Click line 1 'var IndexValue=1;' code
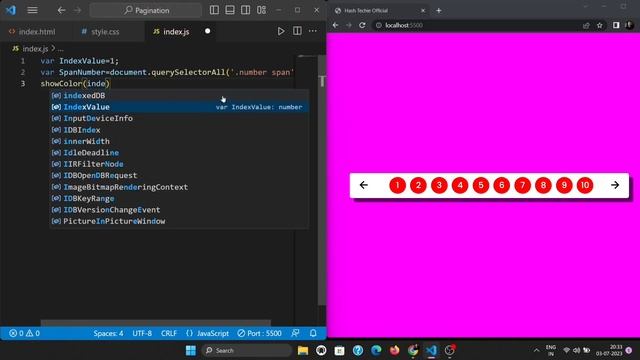640x360 pixels. [x=80, y=61]
